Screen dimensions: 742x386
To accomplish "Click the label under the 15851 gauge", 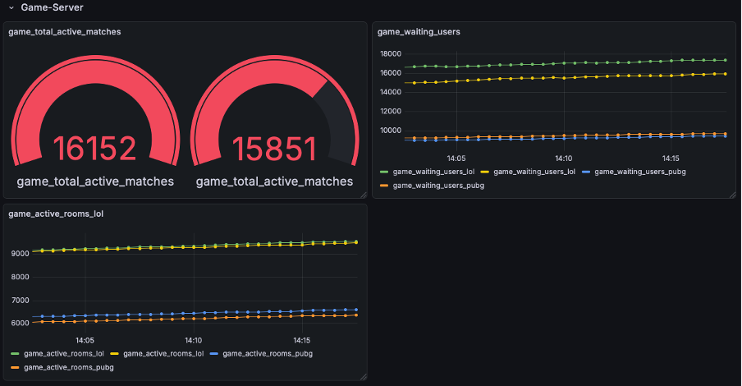I will (x=274, y=182).
